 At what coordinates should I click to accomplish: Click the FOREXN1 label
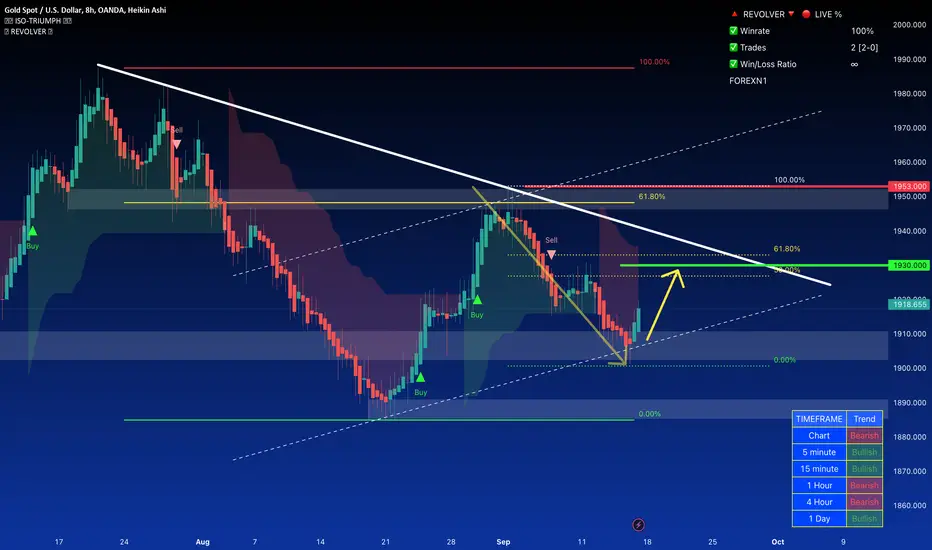point(748,81)
